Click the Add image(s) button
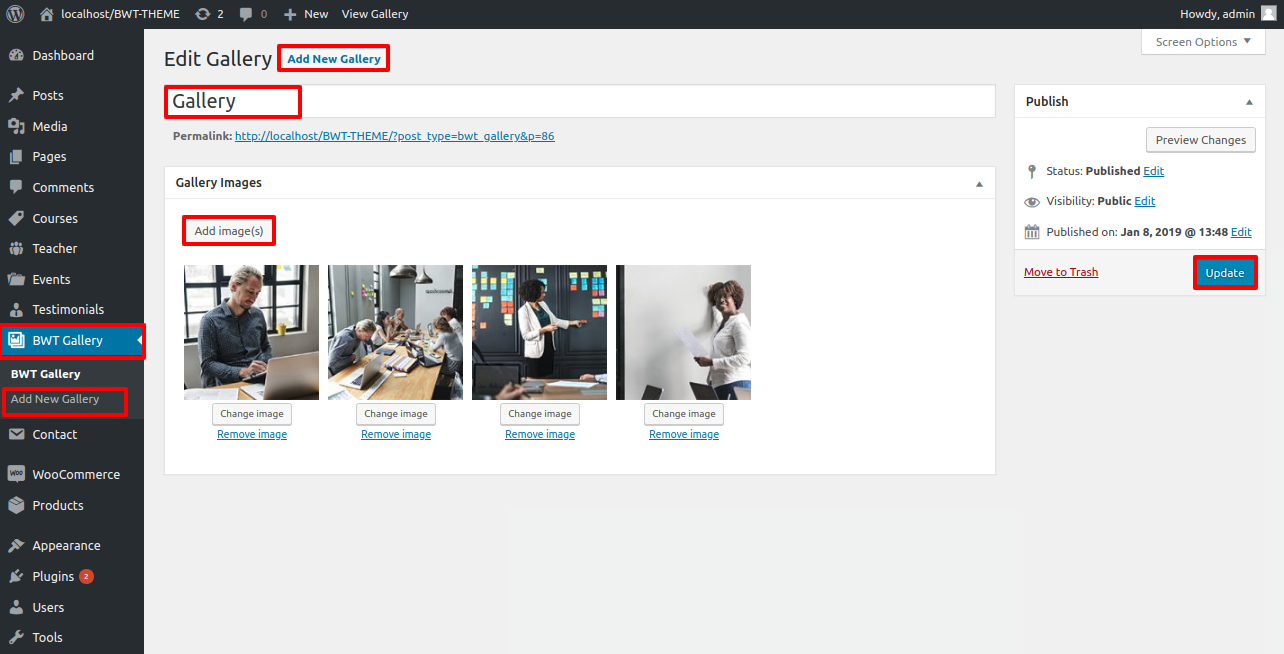Image resolution: width=1284 pixels, height=654 pixels. tap(229, 231)
